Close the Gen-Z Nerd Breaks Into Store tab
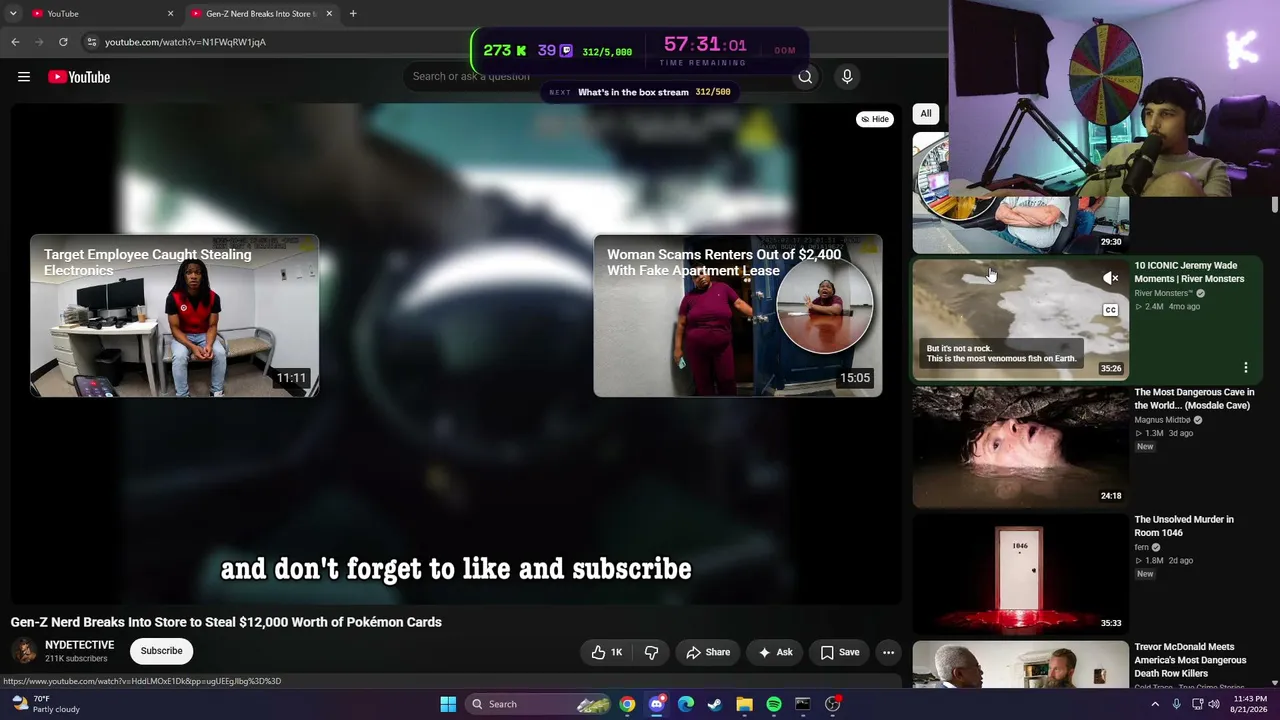 pyautogui.click(x=329, y=14)
